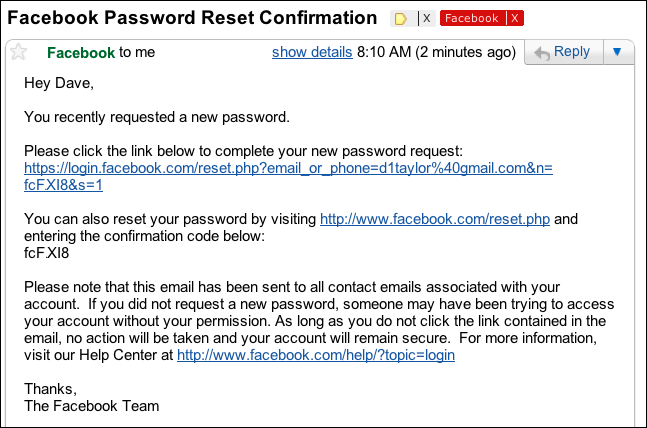The image size is (647, 428).
Task: Click the green Facebook sender name
Action: point(81,52)
